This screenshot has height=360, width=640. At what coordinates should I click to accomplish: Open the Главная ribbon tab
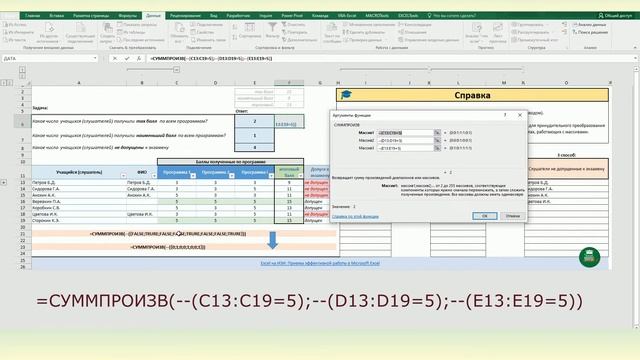tap(32, 16)
